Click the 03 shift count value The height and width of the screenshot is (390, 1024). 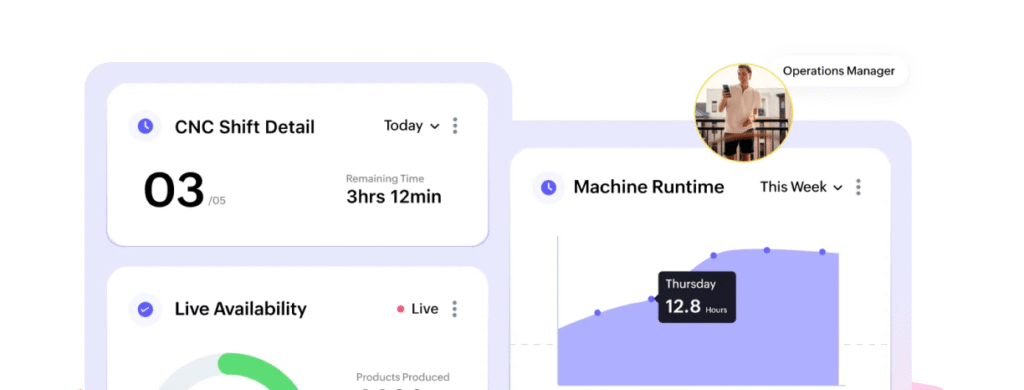point(174,190)
